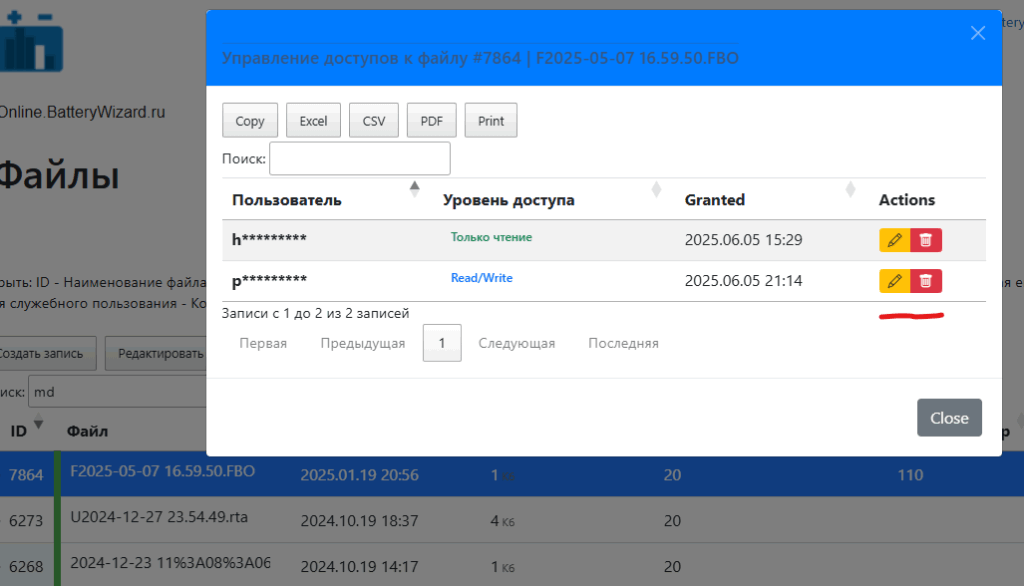Copy the access table to clipboard
Viewport: 1024px width, 586px height.
pos(250,121)
